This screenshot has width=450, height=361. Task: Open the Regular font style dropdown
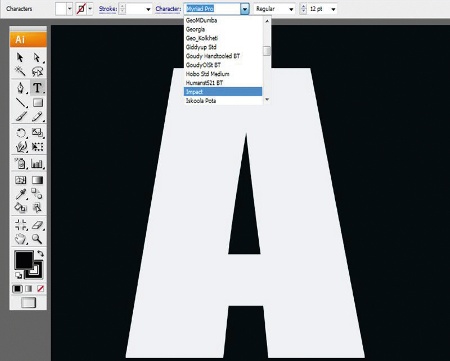click(275, 9)
